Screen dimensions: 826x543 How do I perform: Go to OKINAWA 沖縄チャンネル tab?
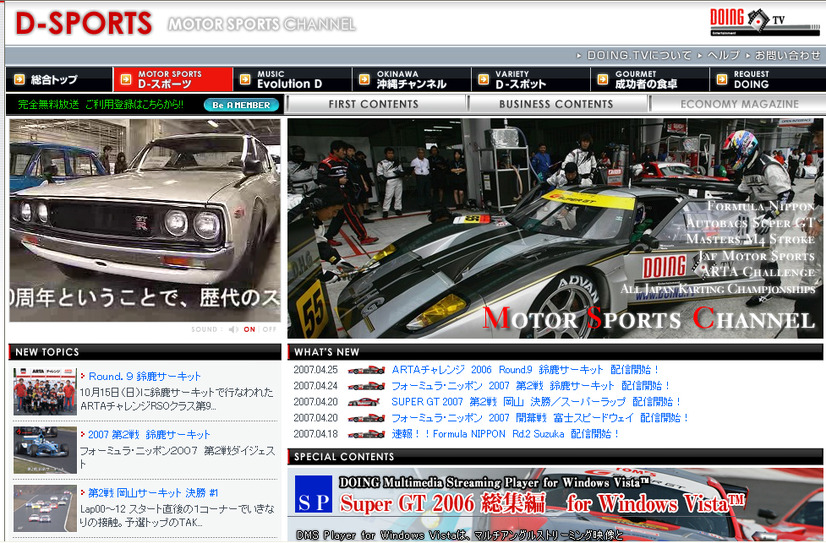[x=411, y=80]
